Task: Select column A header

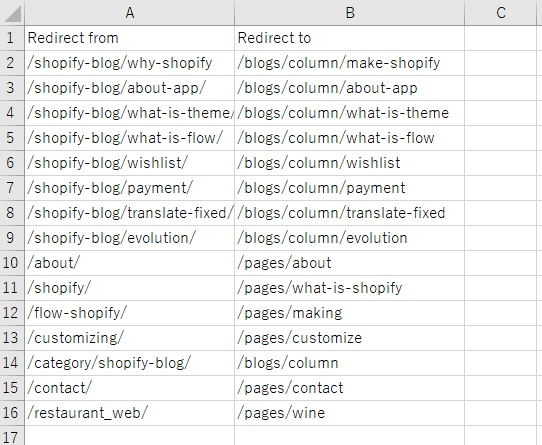Action: pyautogui.click(x=130, y=13)
